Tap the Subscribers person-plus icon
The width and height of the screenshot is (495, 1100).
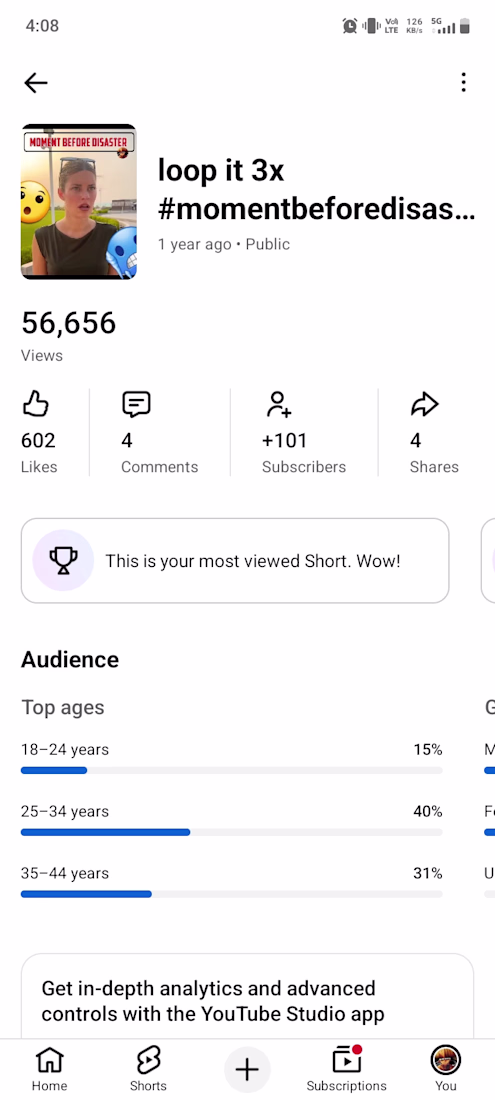click(x=278, y=404)
